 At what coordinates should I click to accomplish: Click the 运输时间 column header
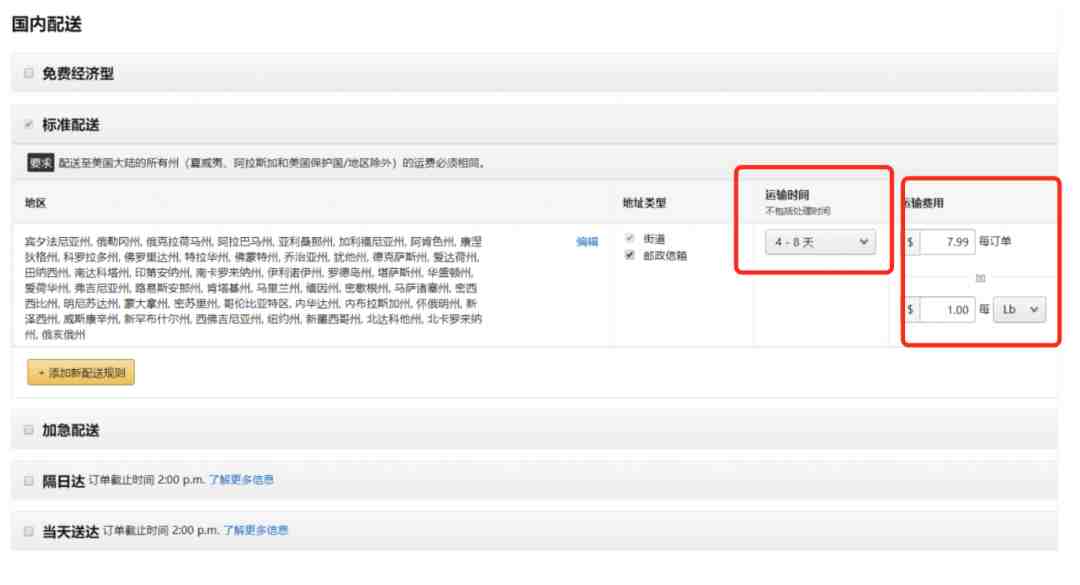pyautogui.click(x=787, y=195)
